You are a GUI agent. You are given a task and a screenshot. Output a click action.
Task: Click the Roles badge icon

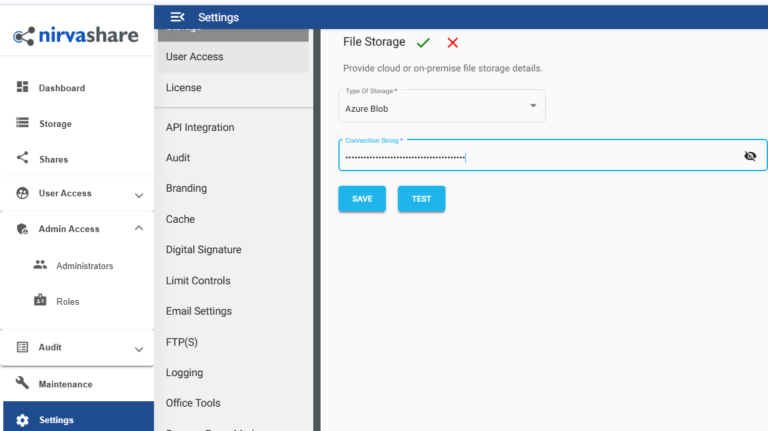40,300
